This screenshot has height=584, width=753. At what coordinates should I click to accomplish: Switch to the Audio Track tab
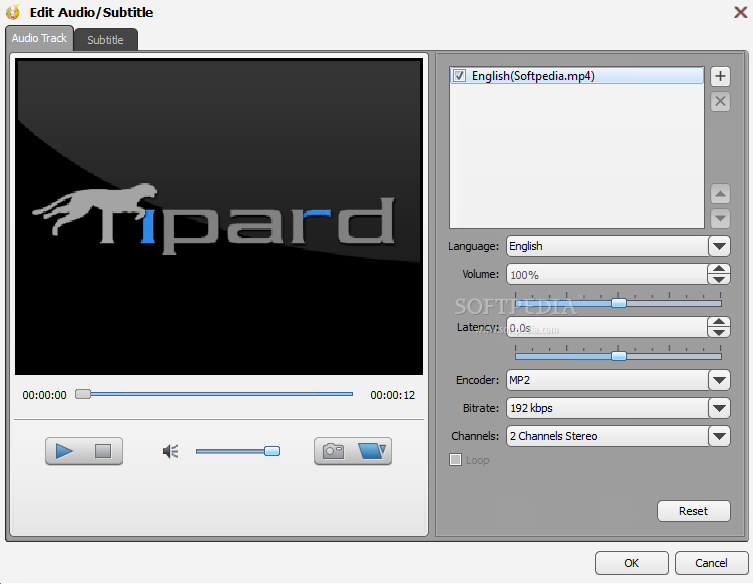tap(39, 38)
